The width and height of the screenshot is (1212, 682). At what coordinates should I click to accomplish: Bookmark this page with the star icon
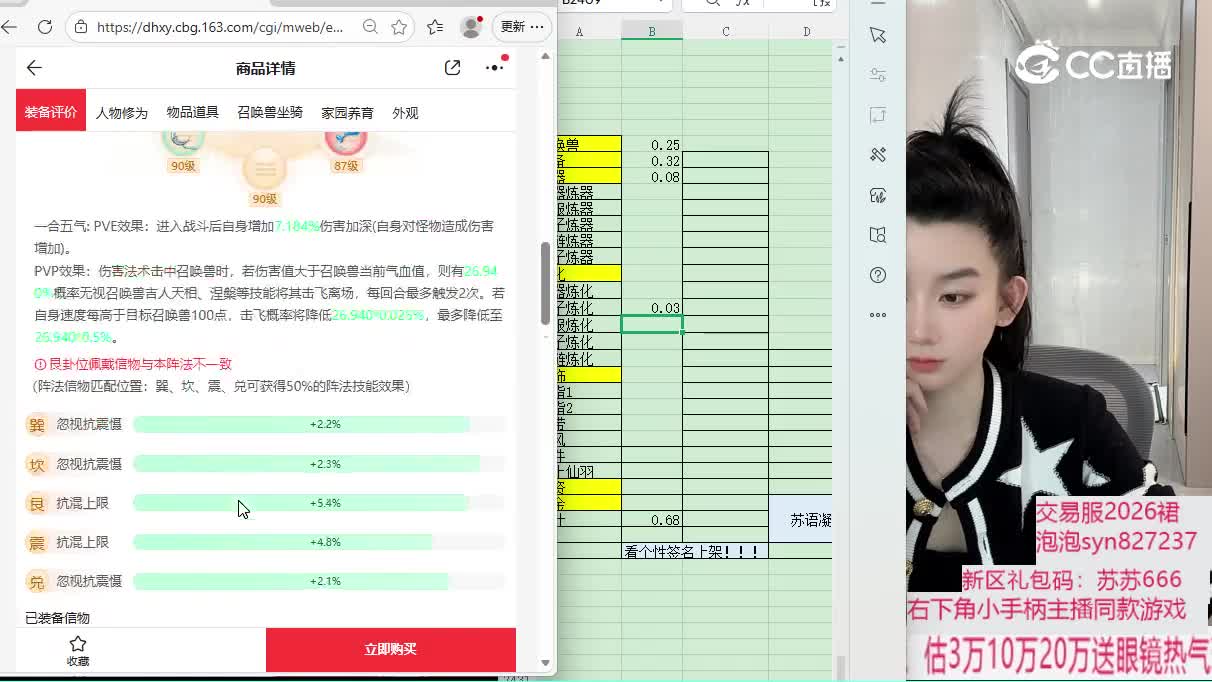399,27
